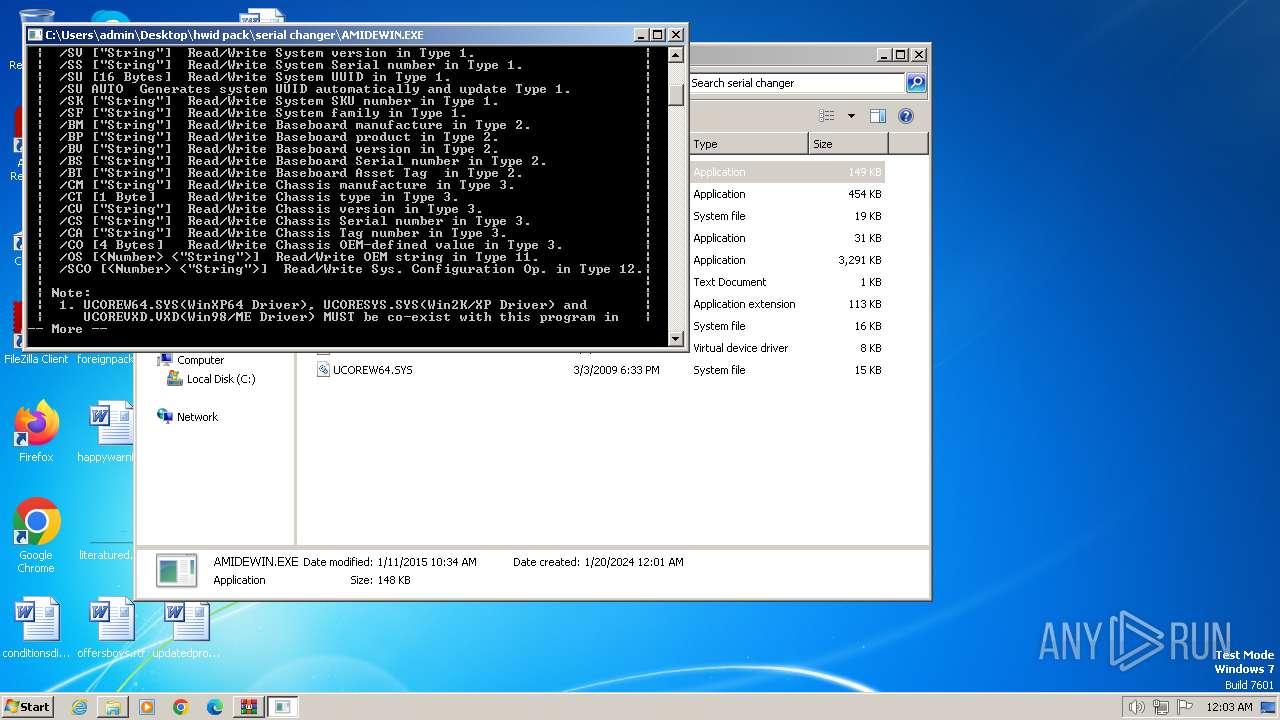Launch Internet Explorer from the taskbar
Image resolution: width=1280 pixels, height=720 pixels.
pos(79,707)
